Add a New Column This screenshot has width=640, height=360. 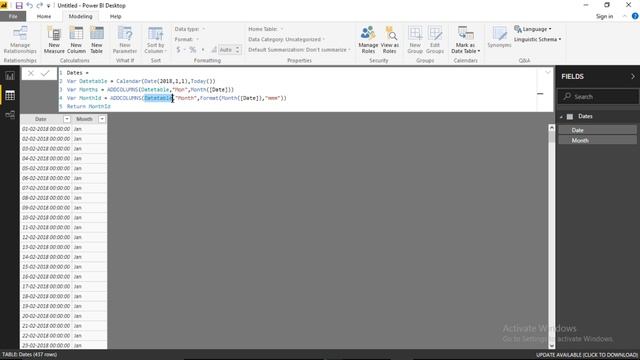(x=76, y=39)
